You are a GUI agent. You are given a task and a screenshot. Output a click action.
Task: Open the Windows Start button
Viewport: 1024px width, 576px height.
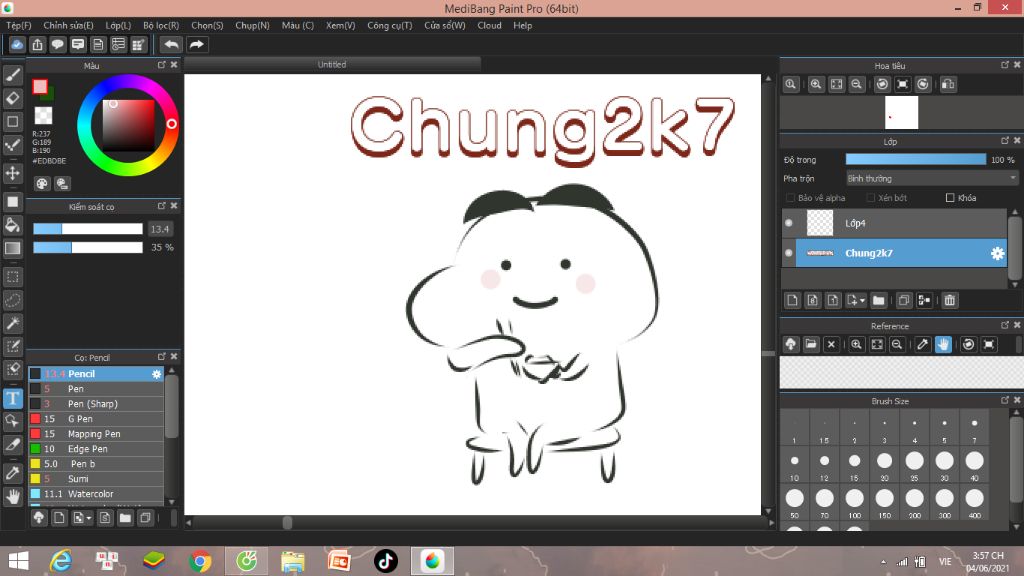click(x=18, y=561)
